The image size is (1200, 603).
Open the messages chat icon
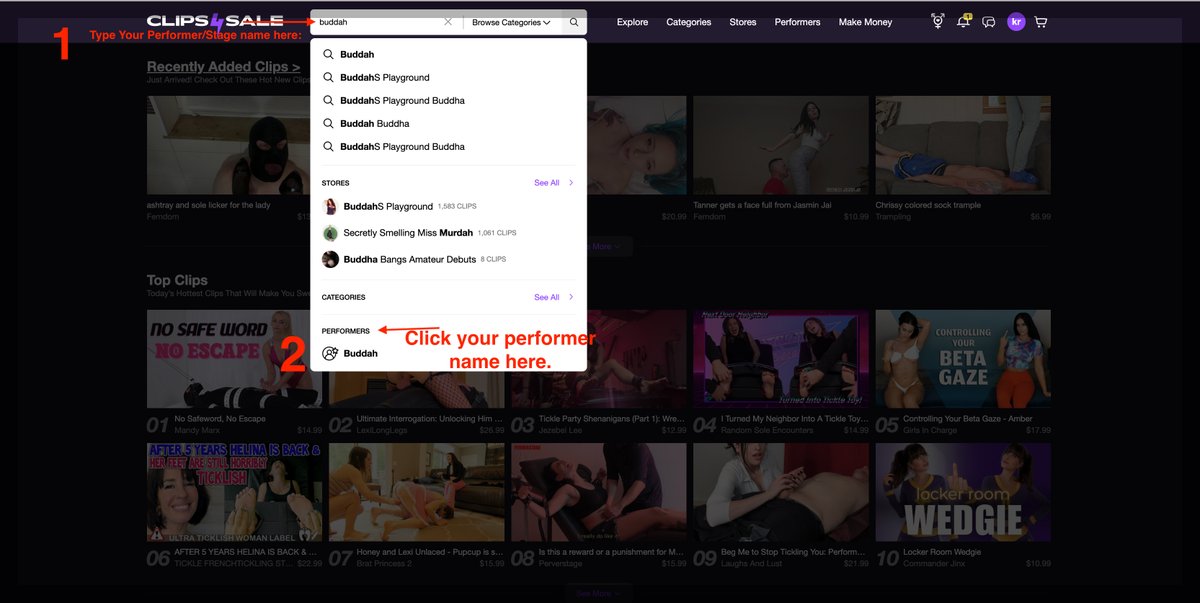(x=989, y=22)
